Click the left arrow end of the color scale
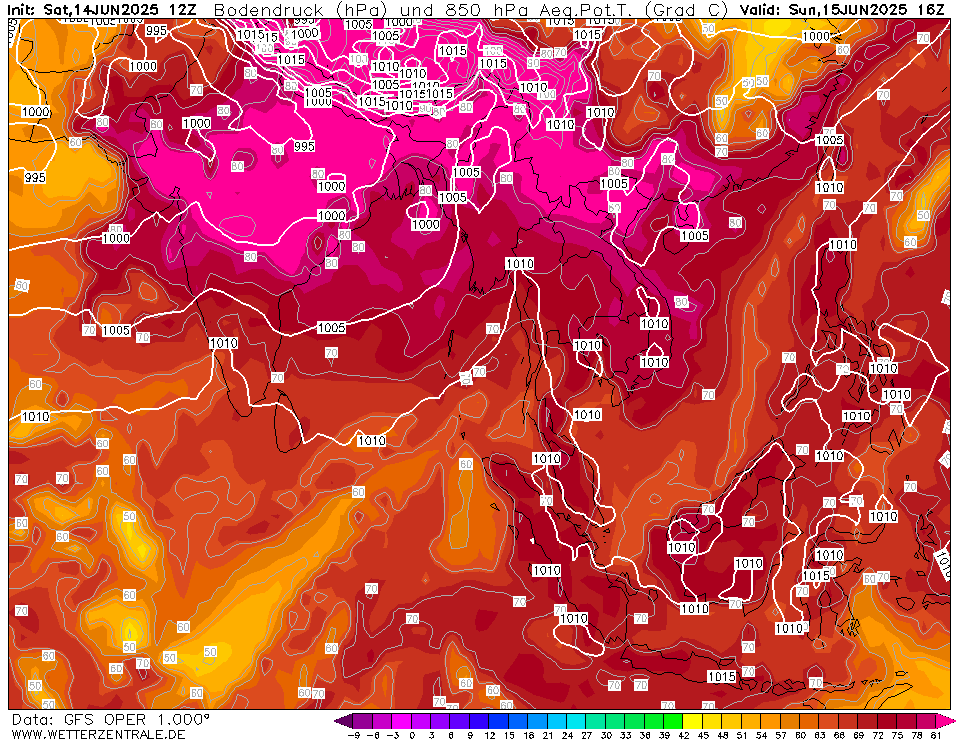This screenshot has height=741, width=959. [343, 720]
